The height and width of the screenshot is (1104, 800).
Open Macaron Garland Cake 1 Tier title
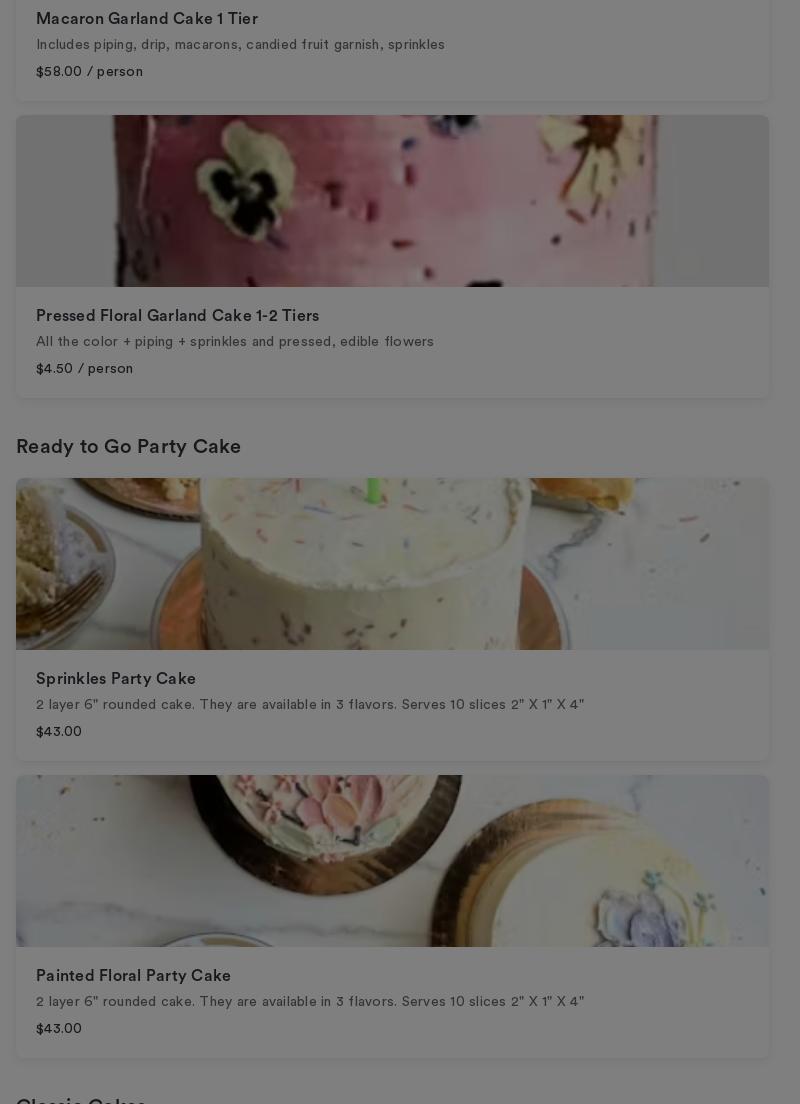point(146,18)
